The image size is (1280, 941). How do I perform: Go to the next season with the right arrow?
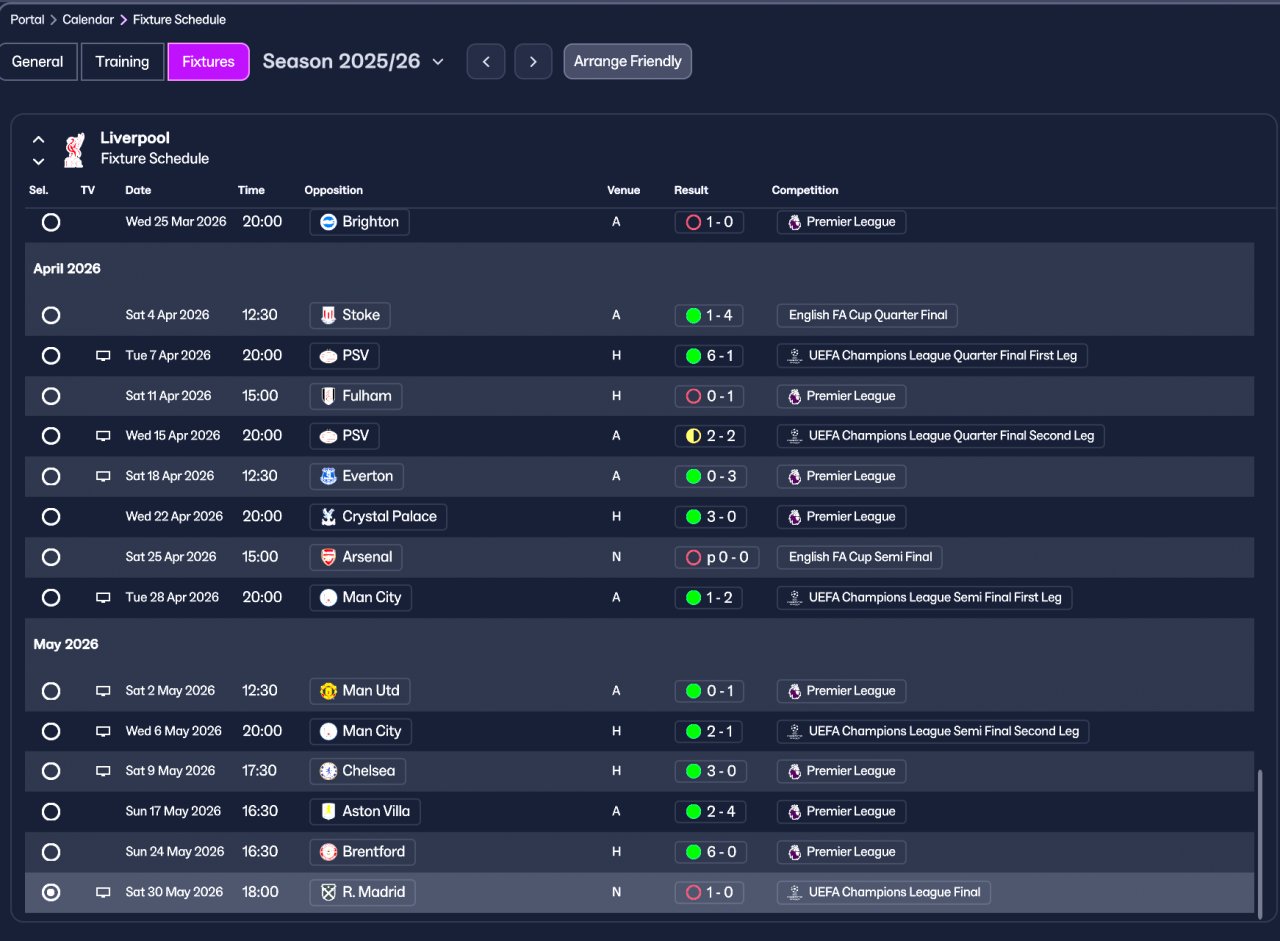pos(533,62)
